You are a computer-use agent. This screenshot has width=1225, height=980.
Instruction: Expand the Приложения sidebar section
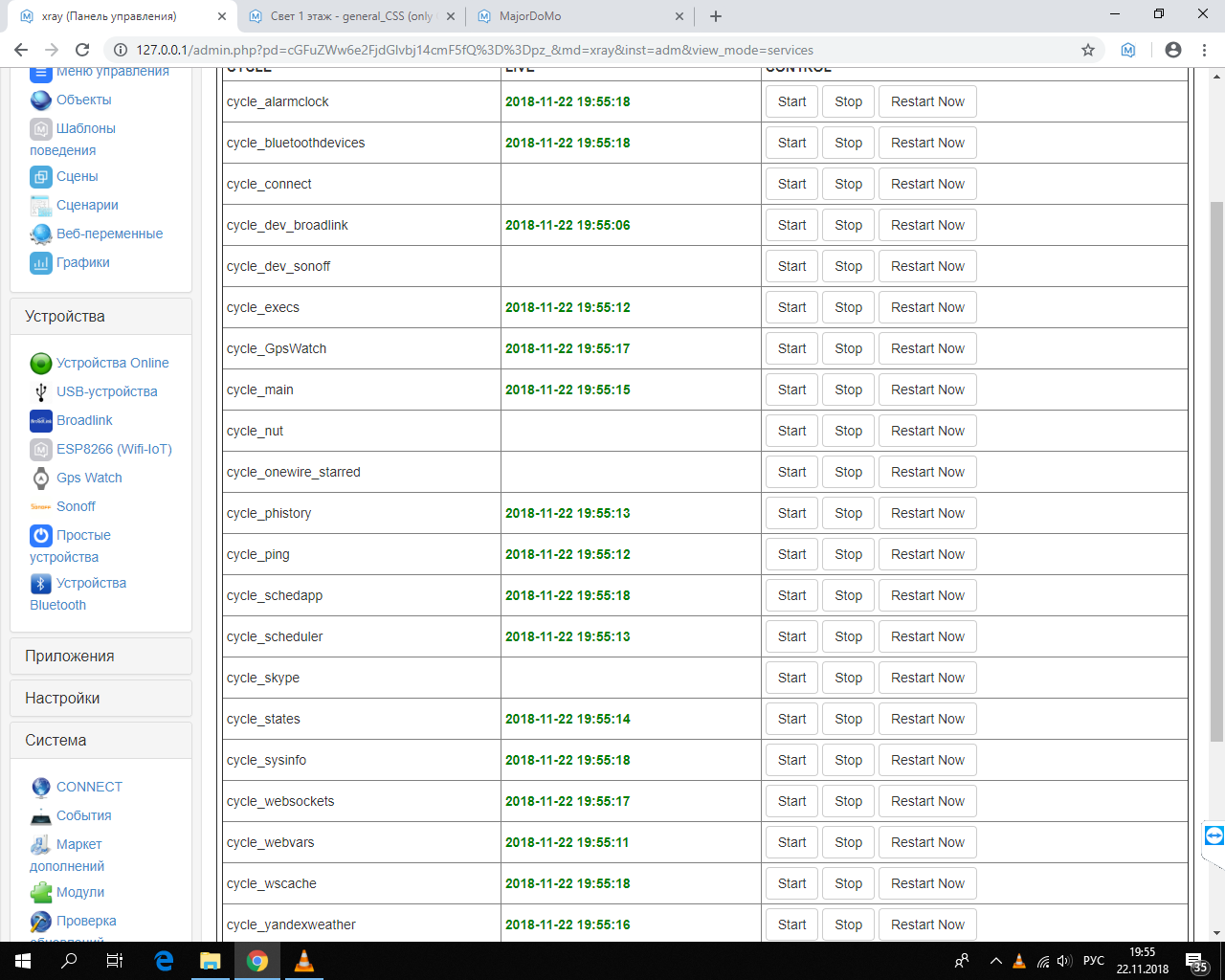100,656
